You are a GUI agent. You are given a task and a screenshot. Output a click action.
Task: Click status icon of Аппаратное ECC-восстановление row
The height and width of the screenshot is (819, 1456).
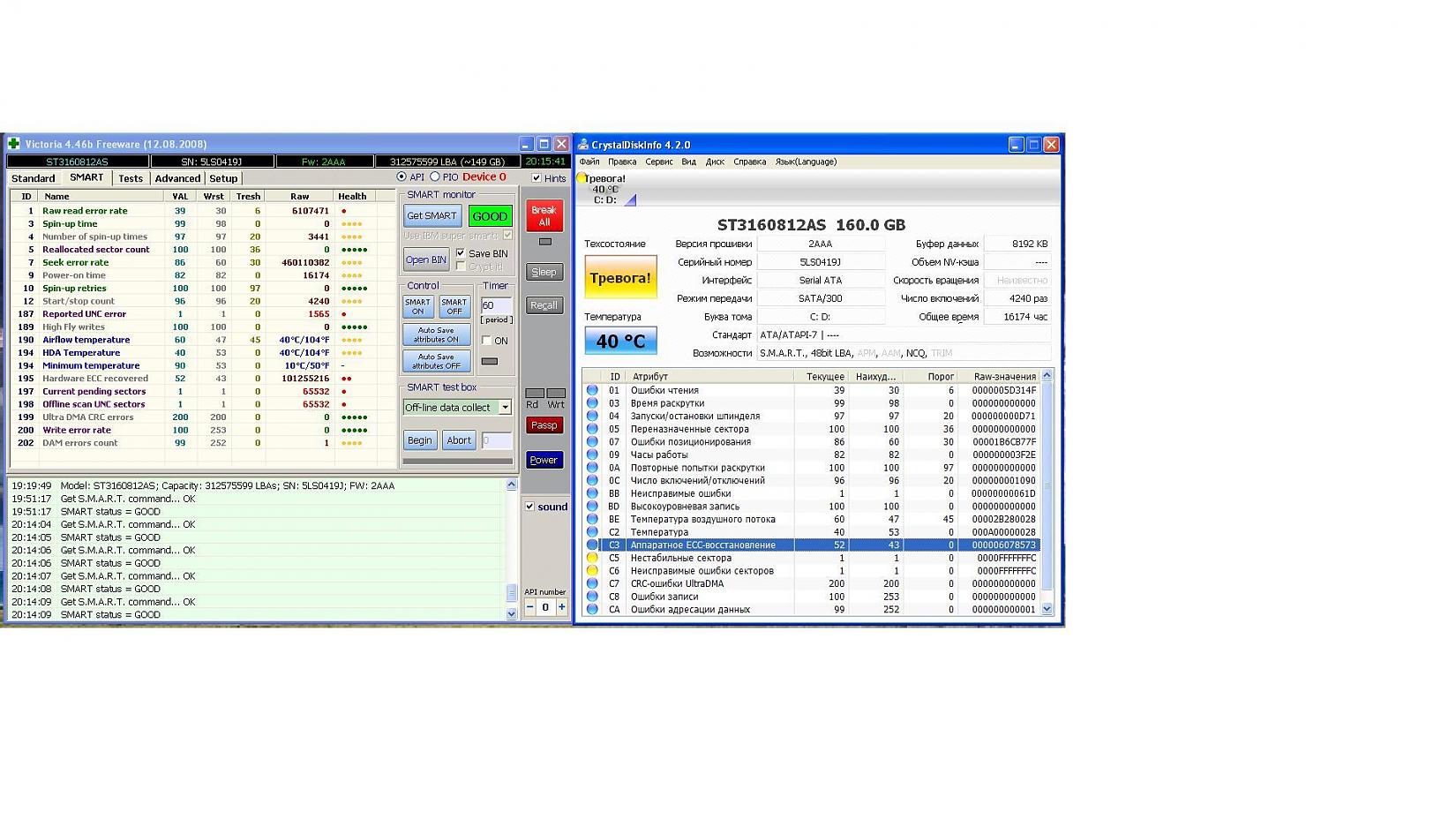coord(592,545)
